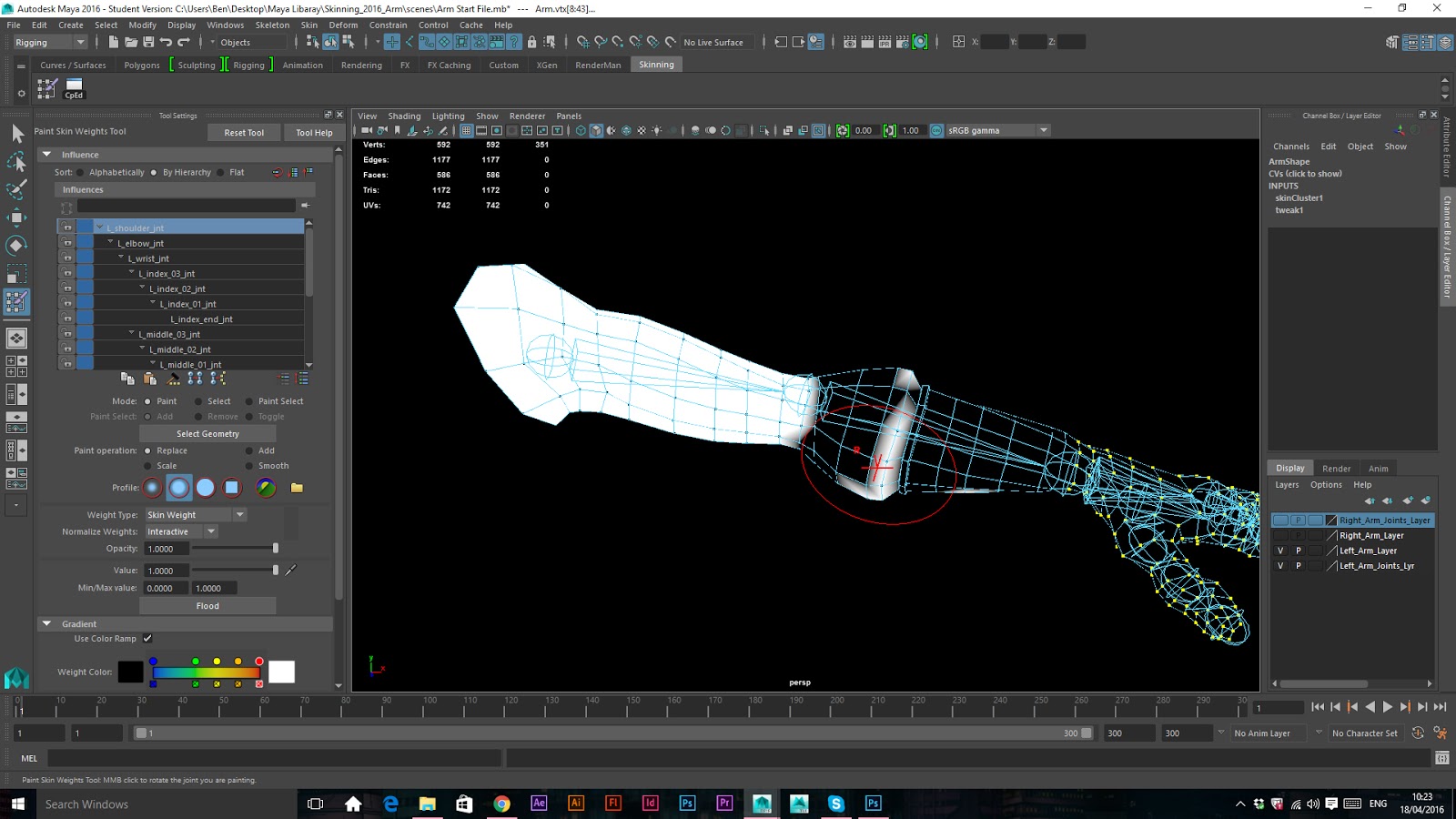Viewport: 1456px width, 819px height.
Task: Switch to the Rigging shelf tab
Action: pyautogui.click(x=248, y=66)
